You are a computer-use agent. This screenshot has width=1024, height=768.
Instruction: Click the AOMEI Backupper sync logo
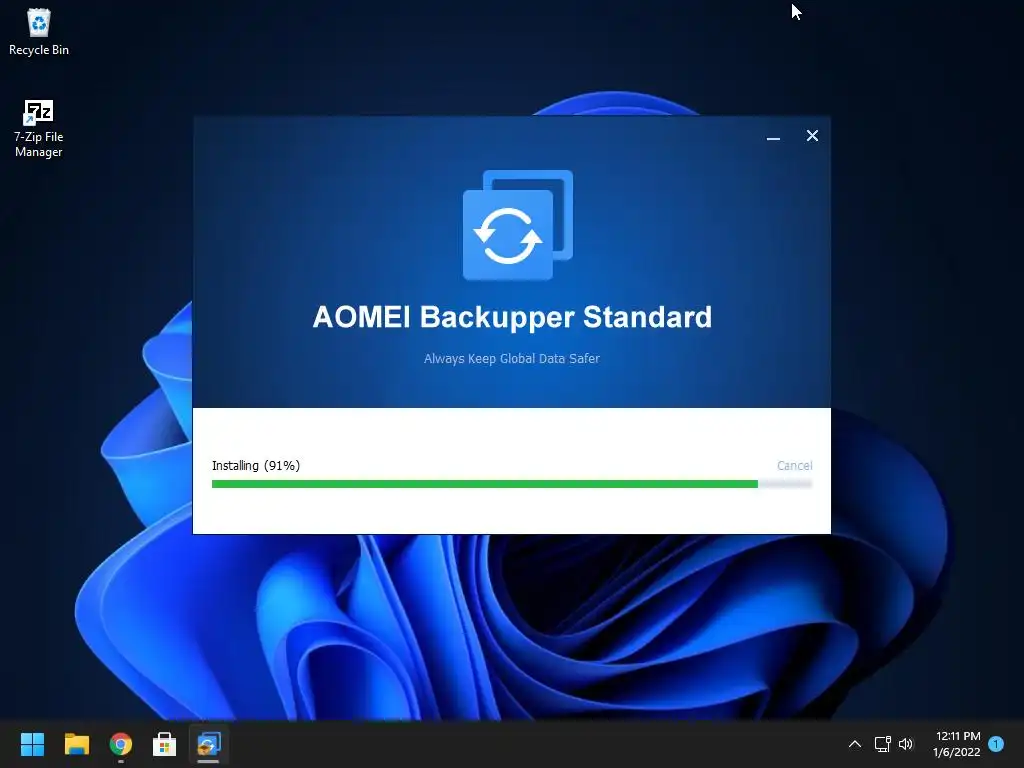pos(517,225)
